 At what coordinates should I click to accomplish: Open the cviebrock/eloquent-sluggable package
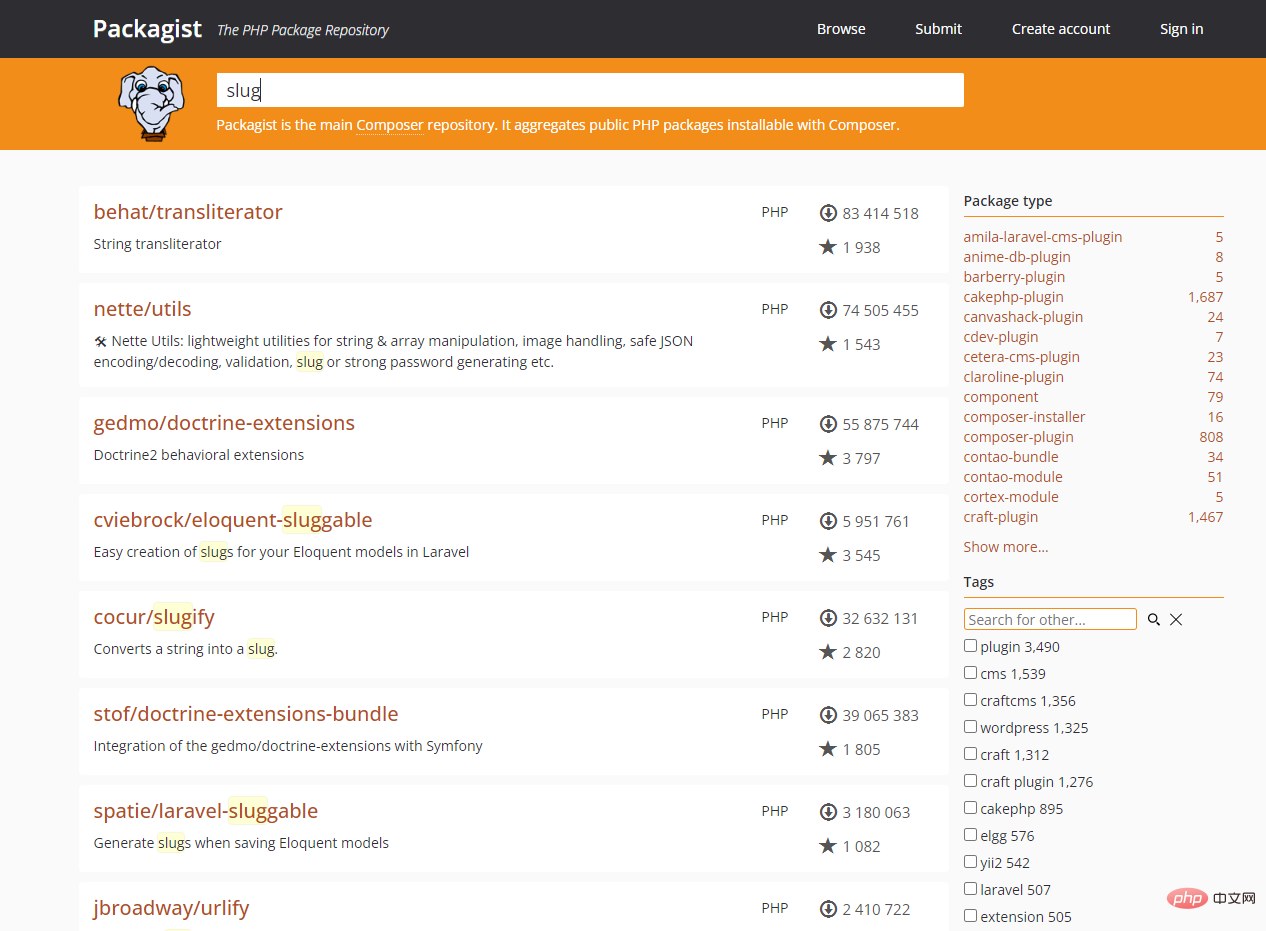(233, 520)
